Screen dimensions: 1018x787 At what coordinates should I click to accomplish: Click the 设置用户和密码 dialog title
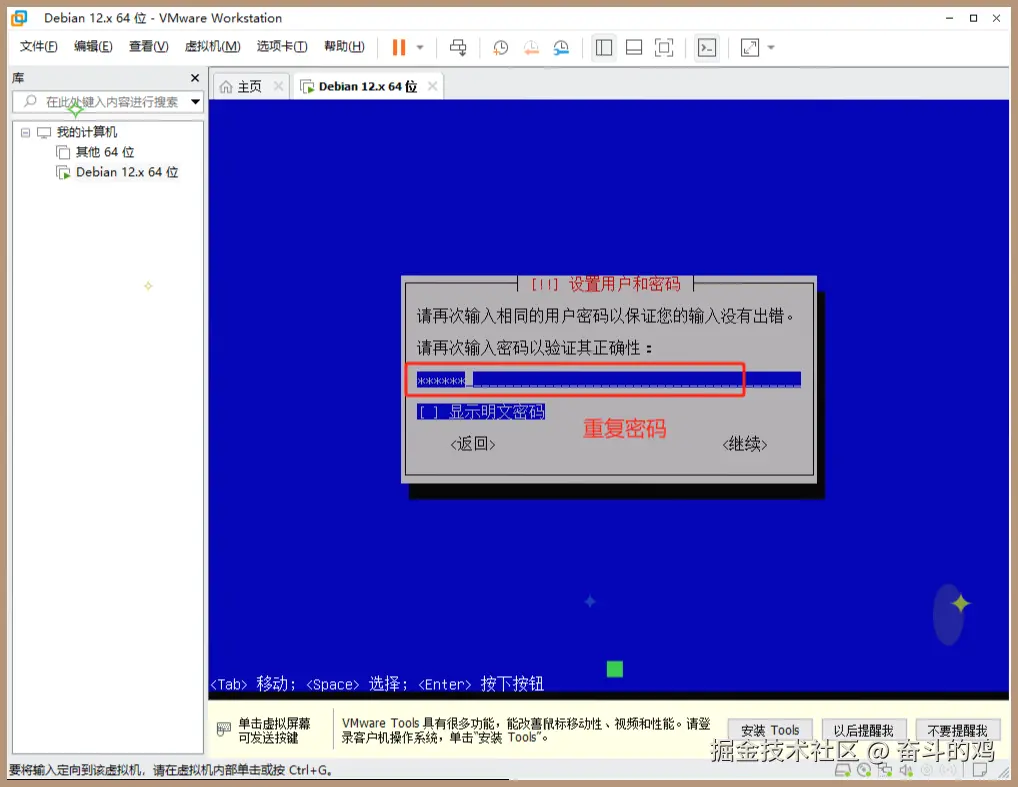(x=606, y=284)
